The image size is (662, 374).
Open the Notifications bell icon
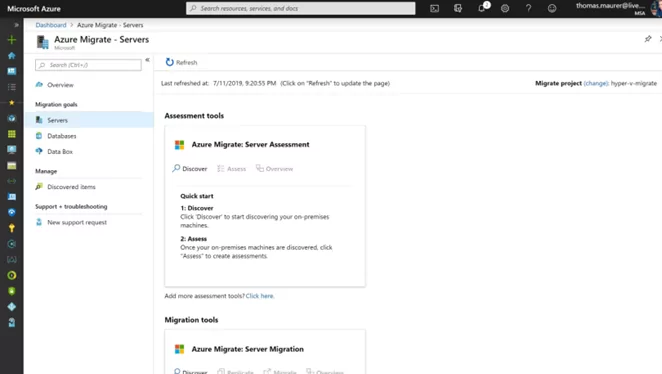[482, 8]
